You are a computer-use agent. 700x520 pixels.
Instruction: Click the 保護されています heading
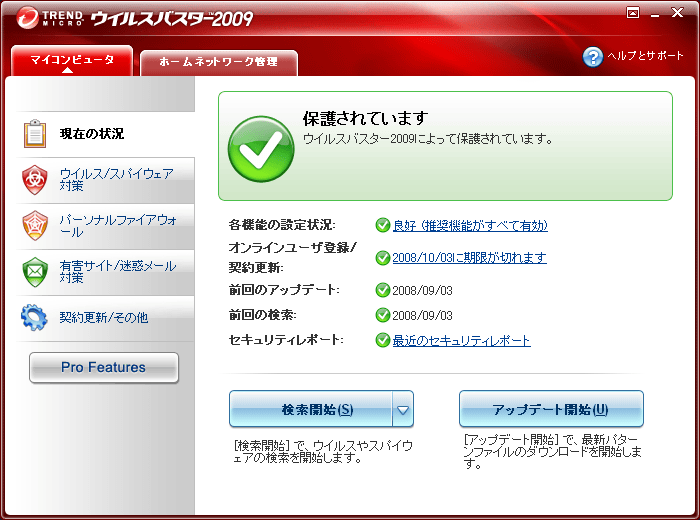click(366, 119)
